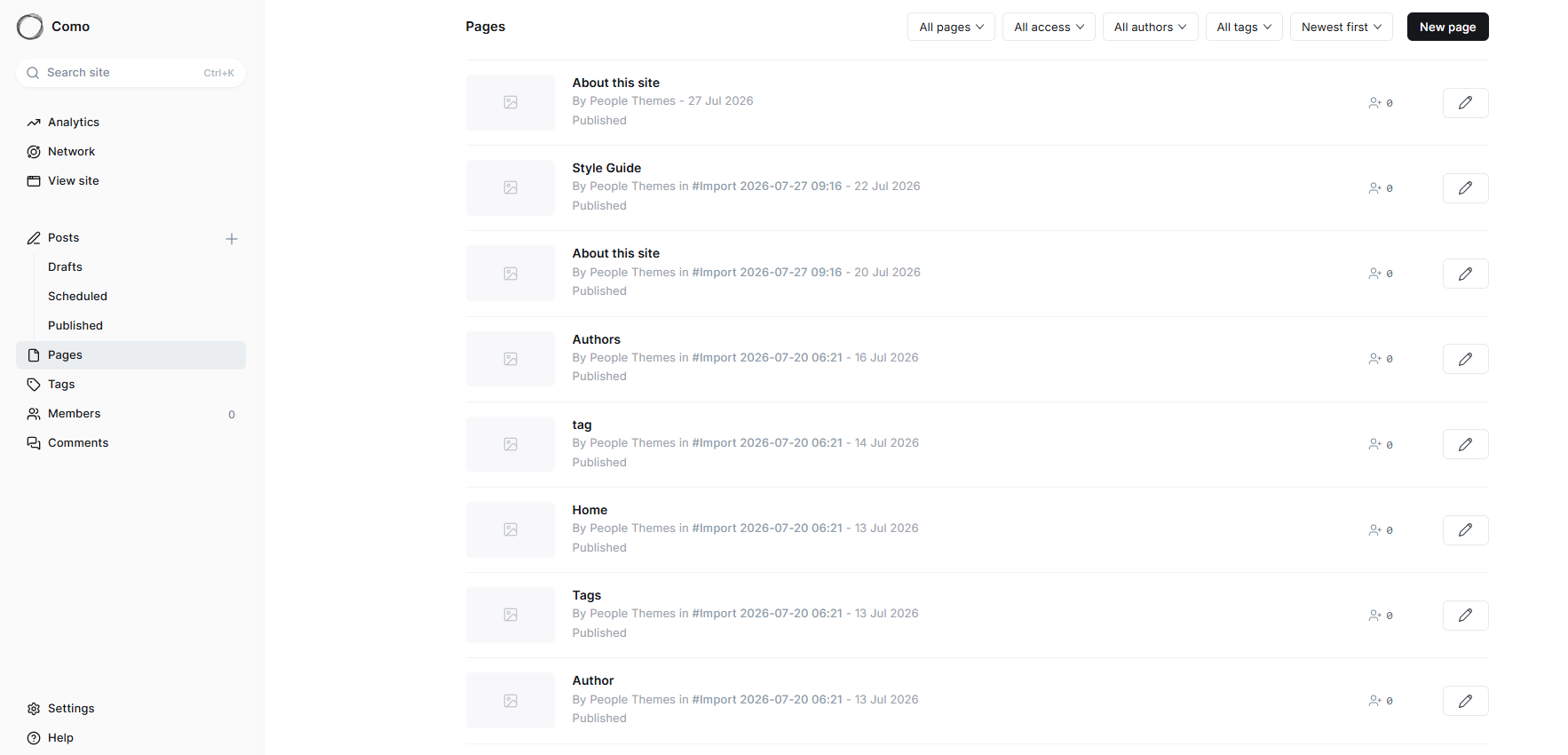Open the All tags filter
Viewport: 1568px width, 755px height.
(x=1244, y=27)
